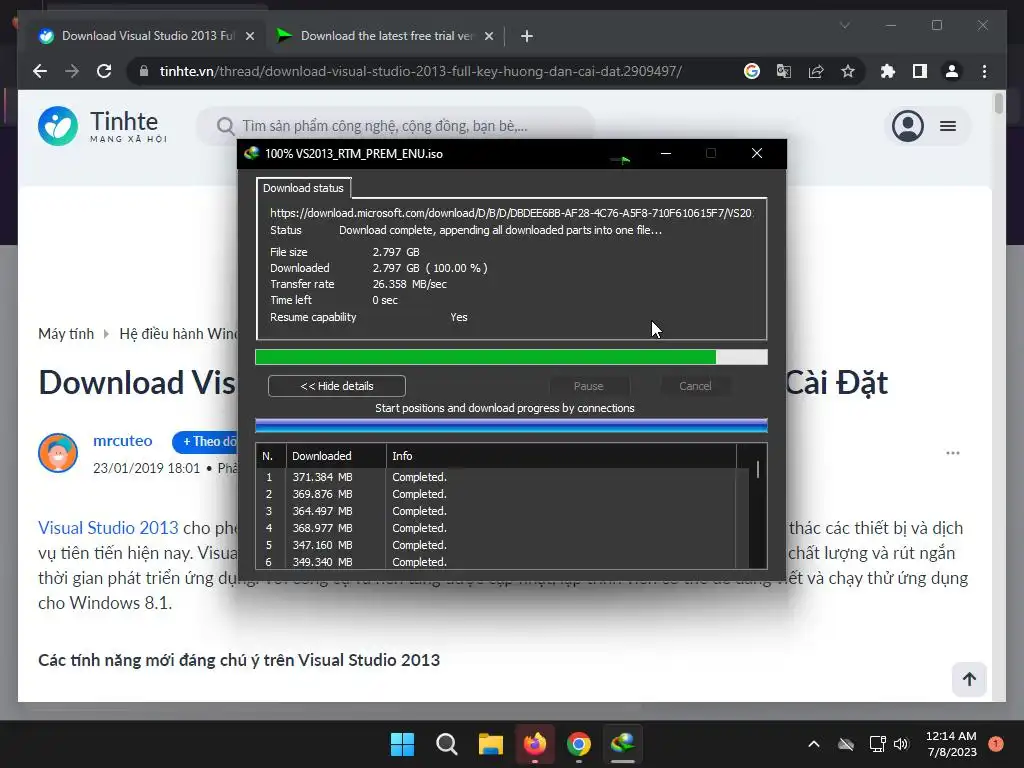Open the Tinhte hamburger menu
This screenshot has height=768, width=1024.
click(x=948, y=126)
